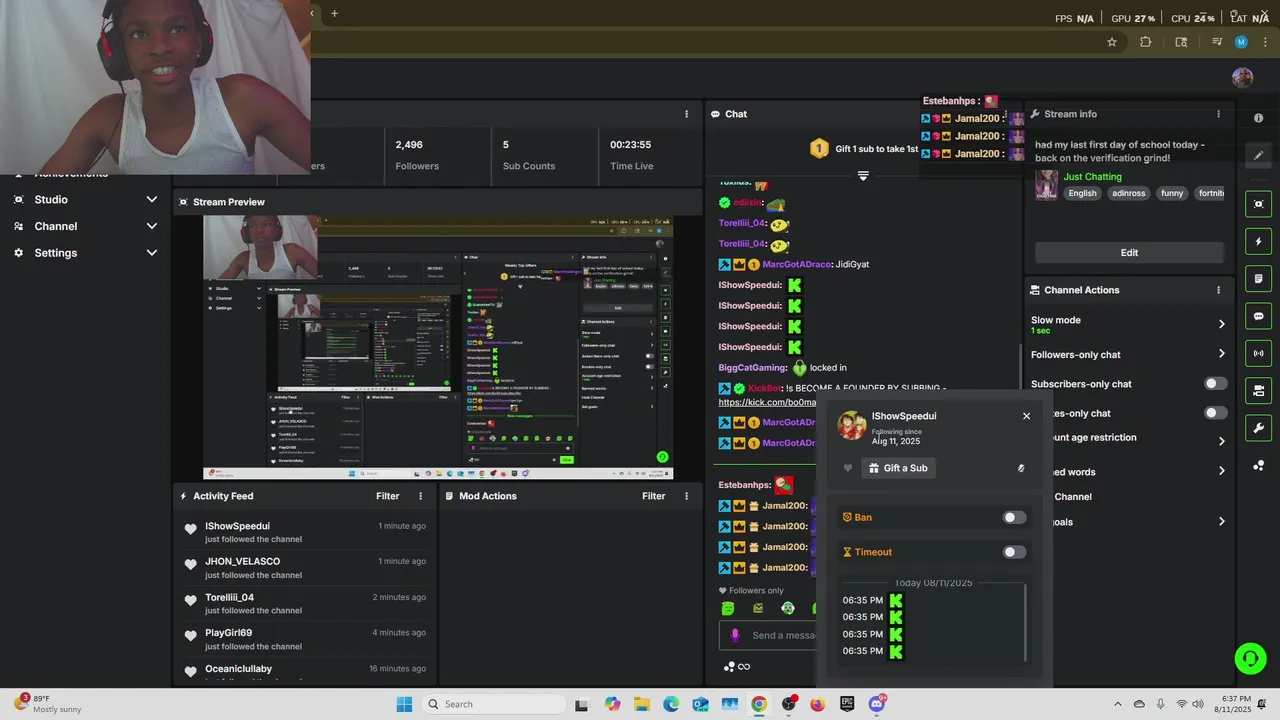
Task: Click the user card message history scrollbar
Action: coord(1026,623)
